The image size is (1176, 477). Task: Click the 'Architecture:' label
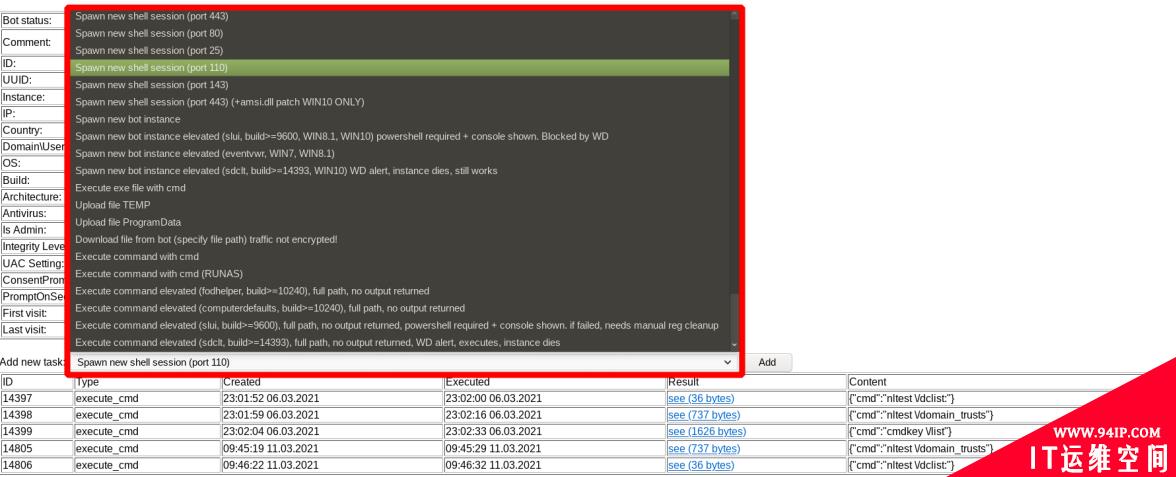coord(32,196)
